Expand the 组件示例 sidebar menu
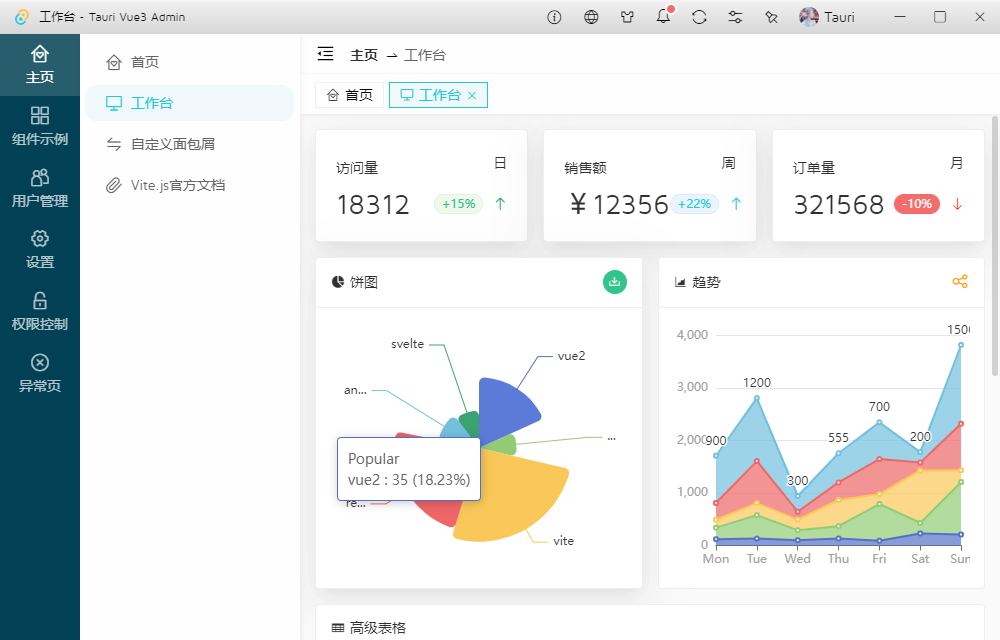Screen dimensions: 1000x640 click(40, 127)
